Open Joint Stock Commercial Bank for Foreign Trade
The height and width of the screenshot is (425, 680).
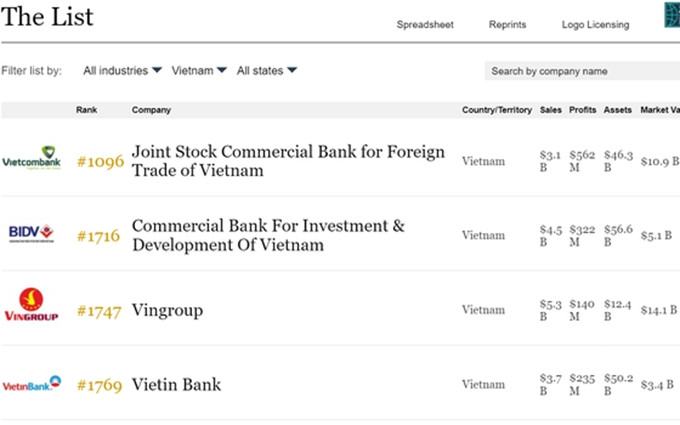288,161
